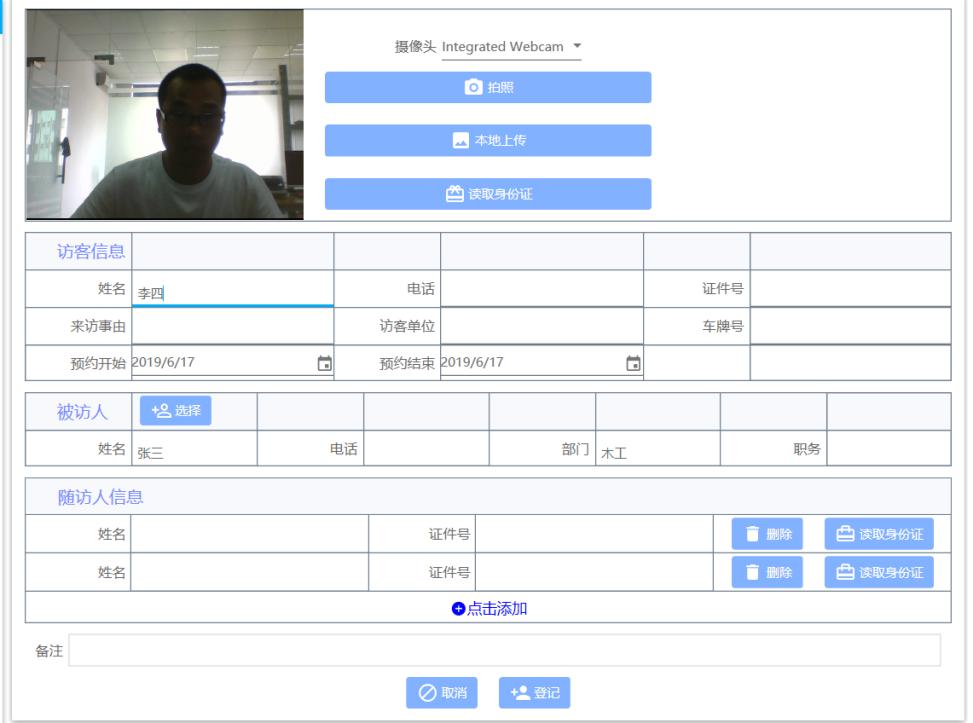The image size is (973, 723).
Task: Read ID card for first companion row
Action: [x=879, y=534]
